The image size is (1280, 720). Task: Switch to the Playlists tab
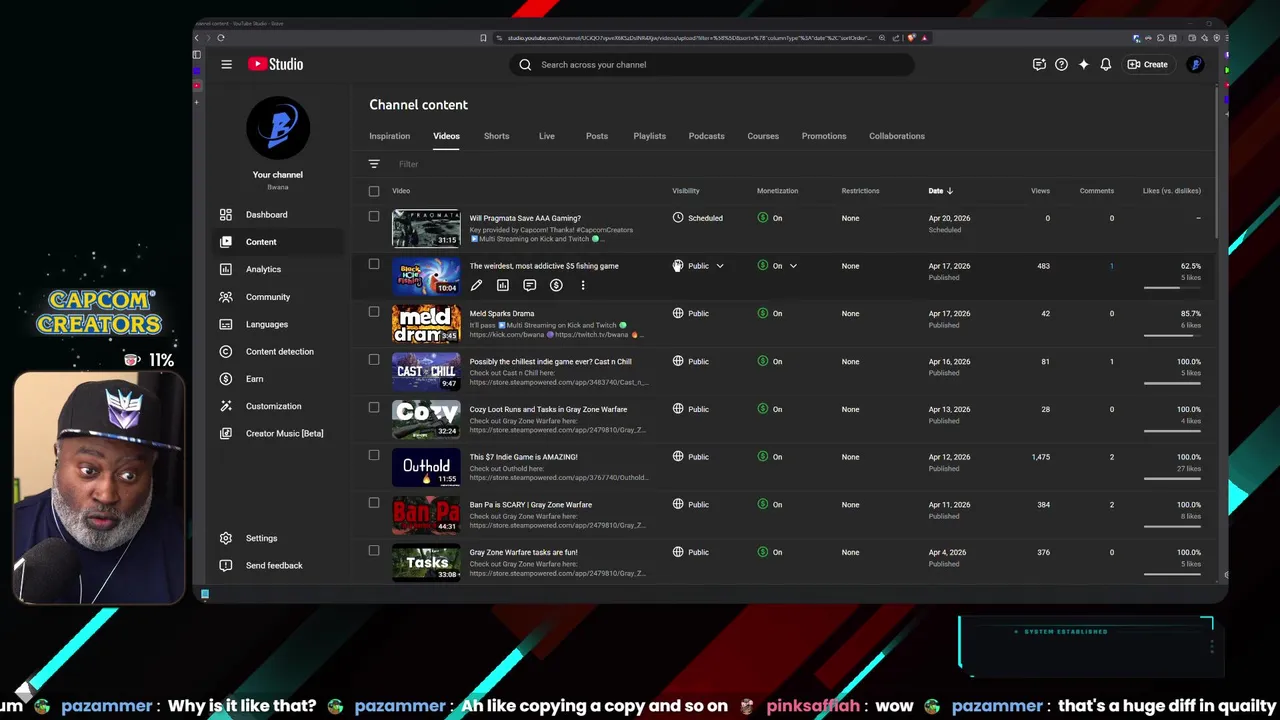pos(649,136)
